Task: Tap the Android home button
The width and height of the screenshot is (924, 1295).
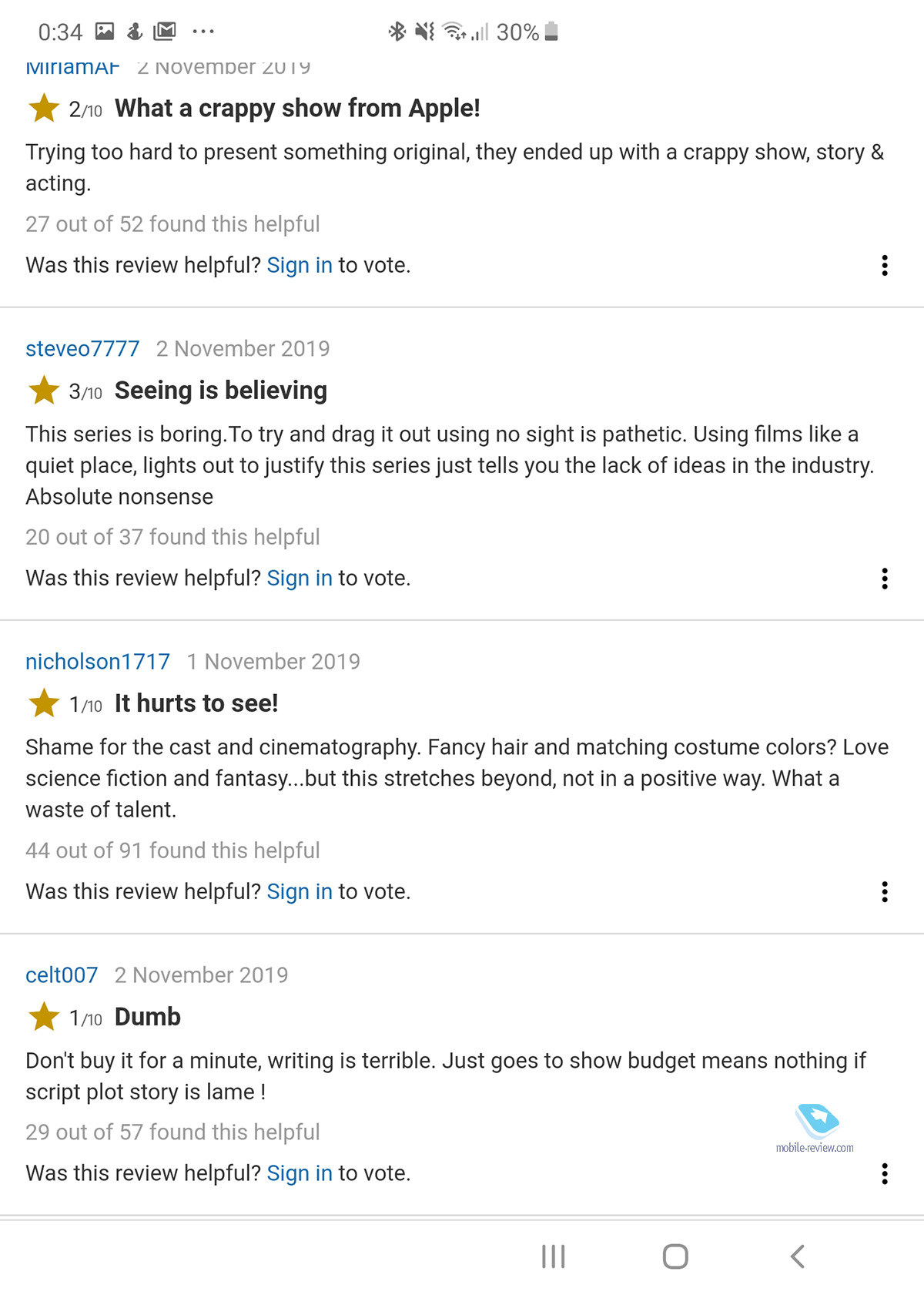Action: coord(675,1256)
